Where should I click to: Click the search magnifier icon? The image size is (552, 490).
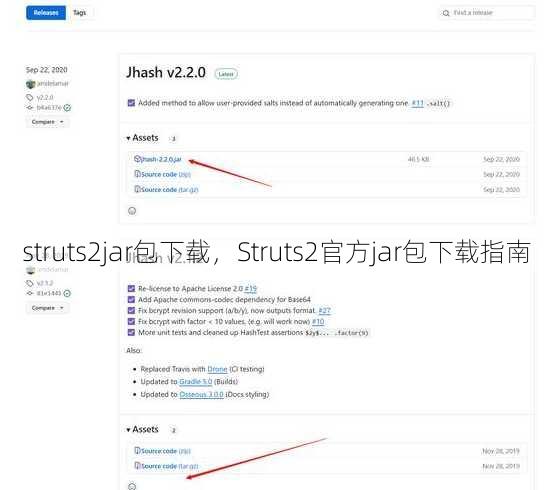click(446, 13)
